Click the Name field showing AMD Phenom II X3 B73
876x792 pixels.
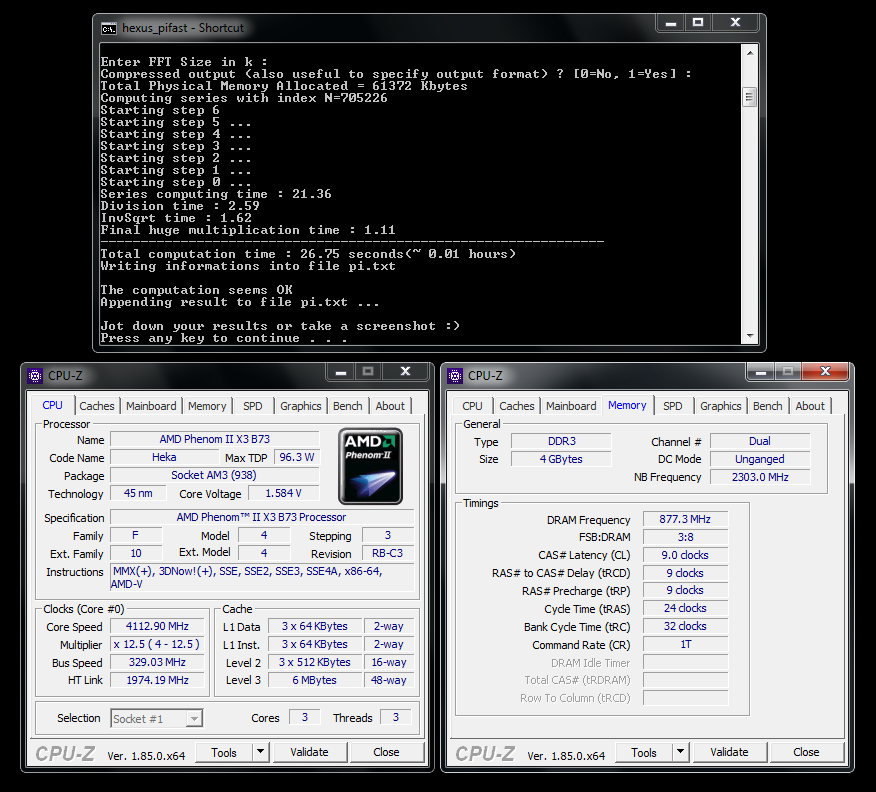tap(215, 440)
